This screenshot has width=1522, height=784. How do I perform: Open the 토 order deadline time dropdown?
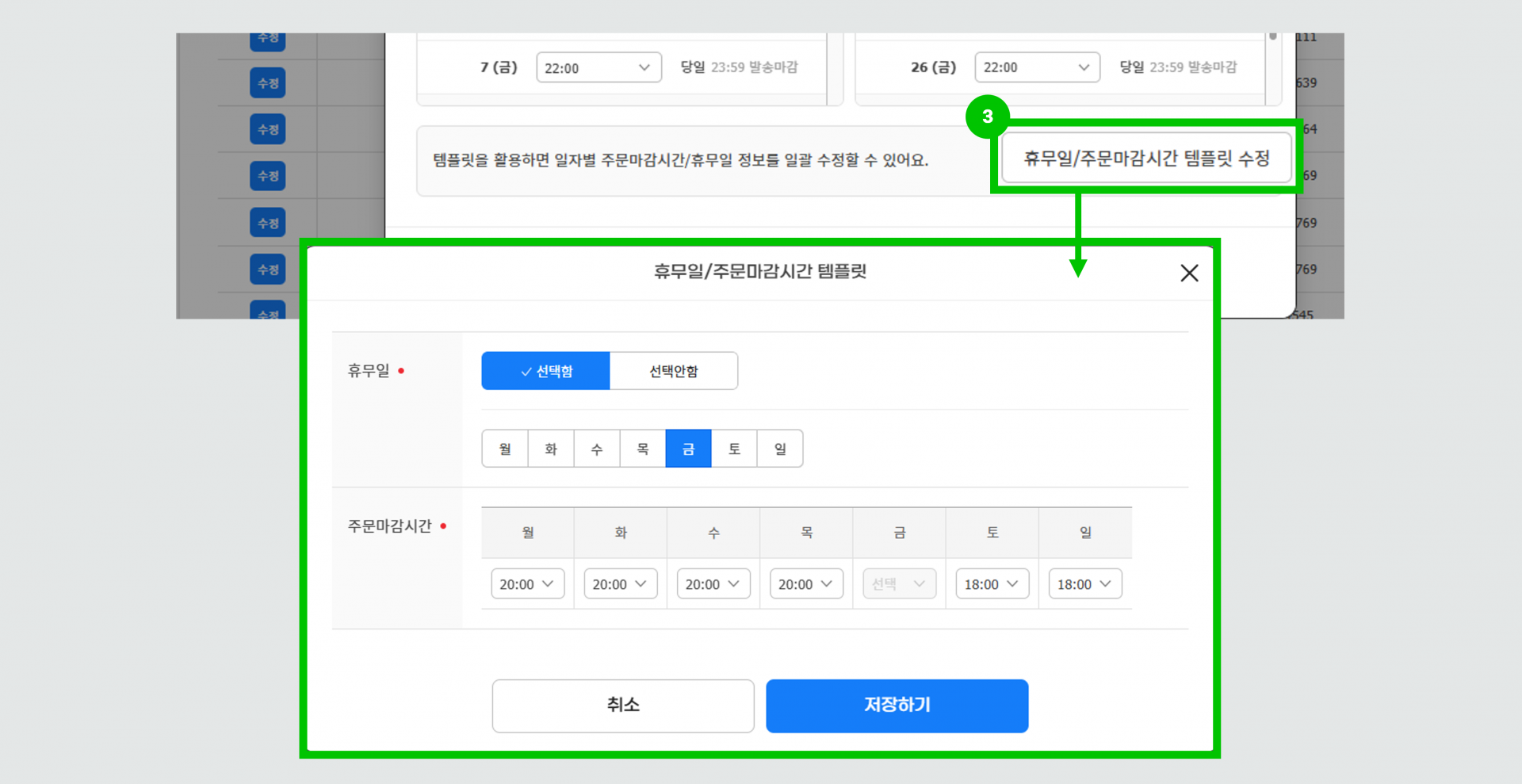click(992, 584)
